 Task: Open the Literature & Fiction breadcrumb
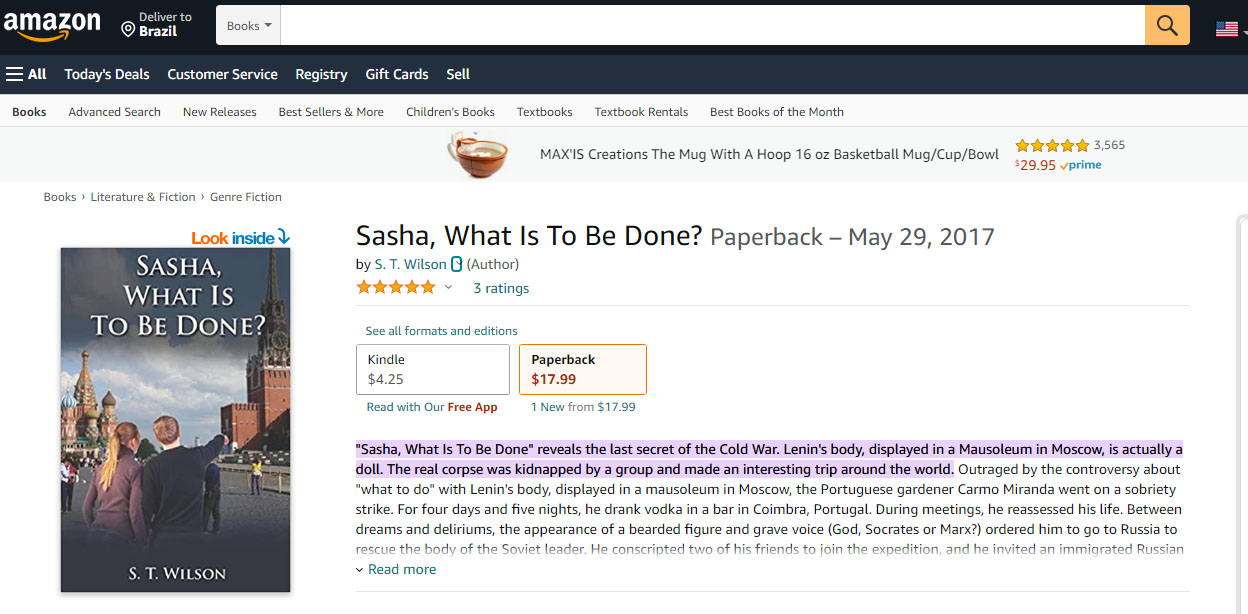143,197
